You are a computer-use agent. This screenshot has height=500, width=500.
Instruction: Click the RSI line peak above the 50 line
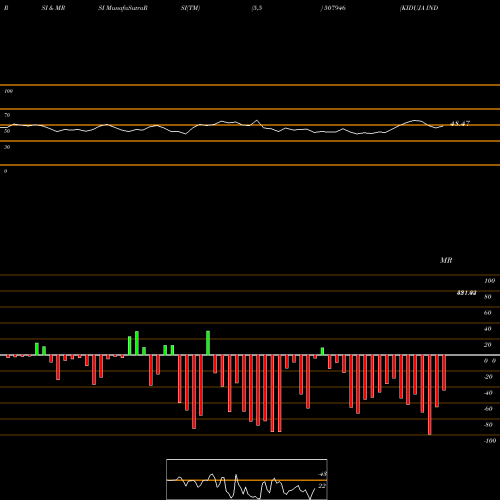tap(257, 121)
